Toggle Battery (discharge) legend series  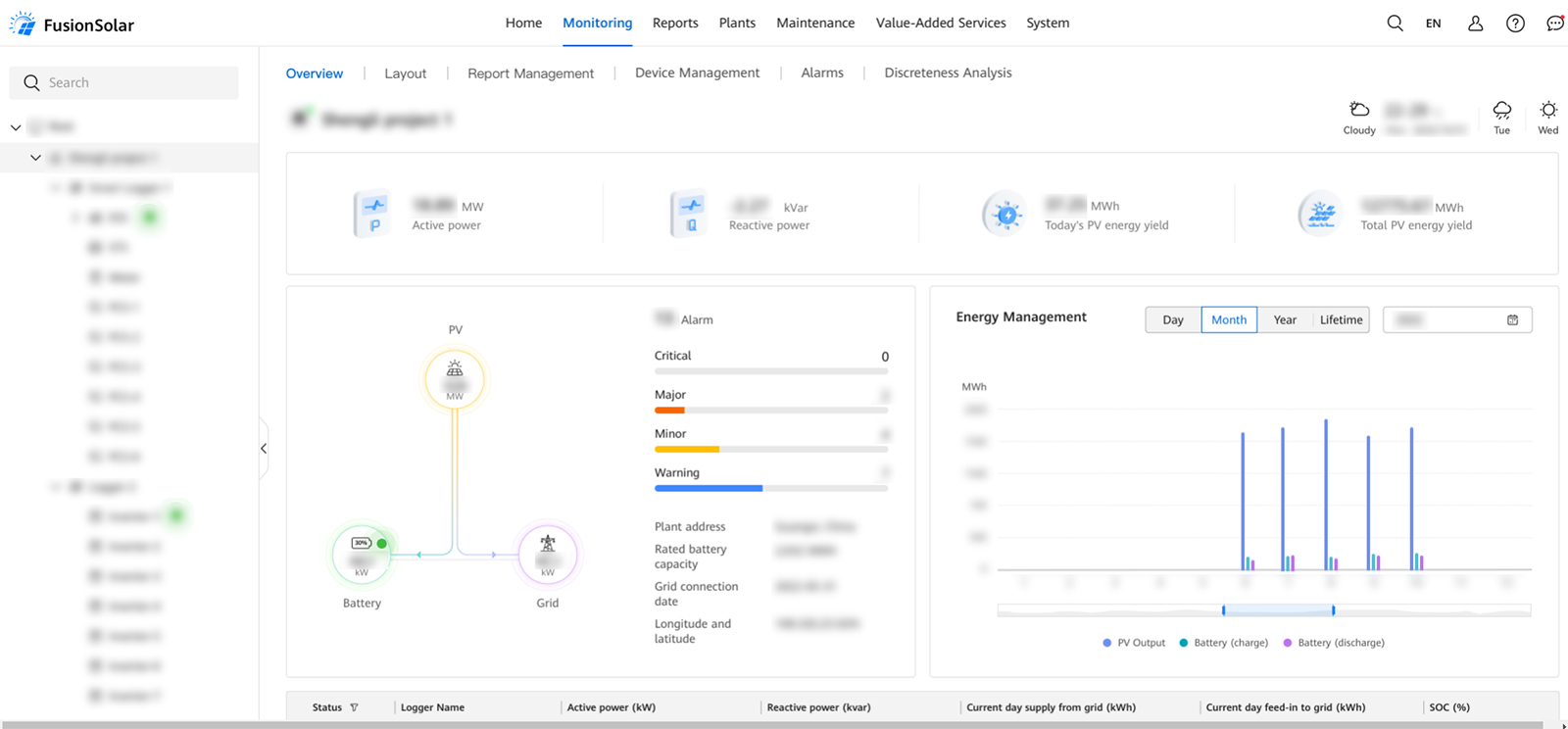(x=1334, y=643)
